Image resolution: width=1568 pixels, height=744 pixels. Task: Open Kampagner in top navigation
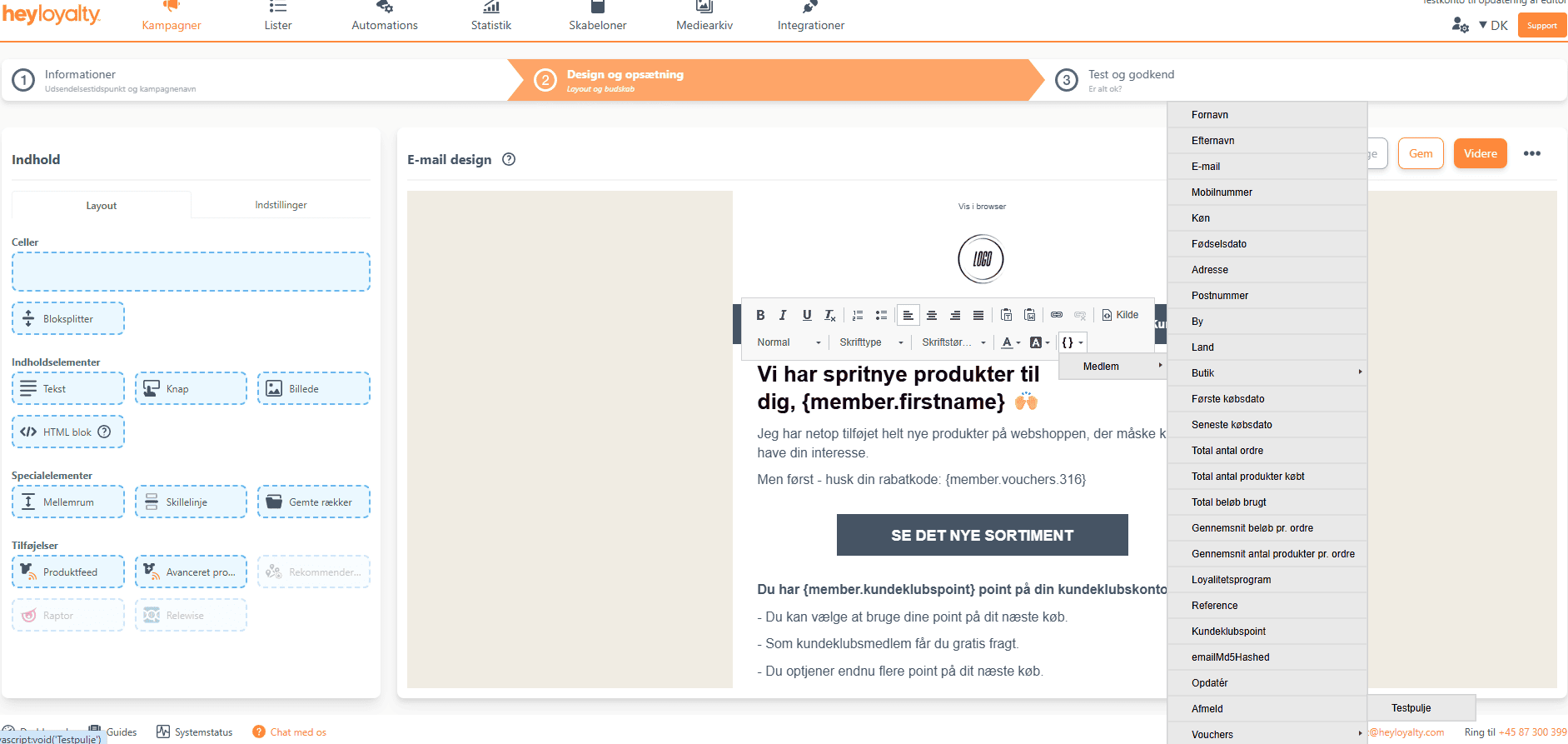172,17
